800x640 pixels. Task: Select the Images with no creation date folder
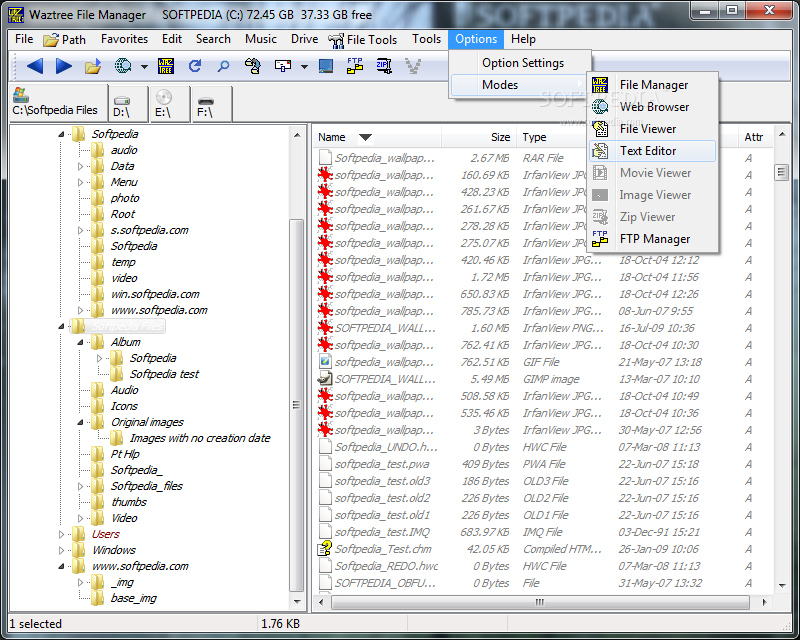point(200,438)
